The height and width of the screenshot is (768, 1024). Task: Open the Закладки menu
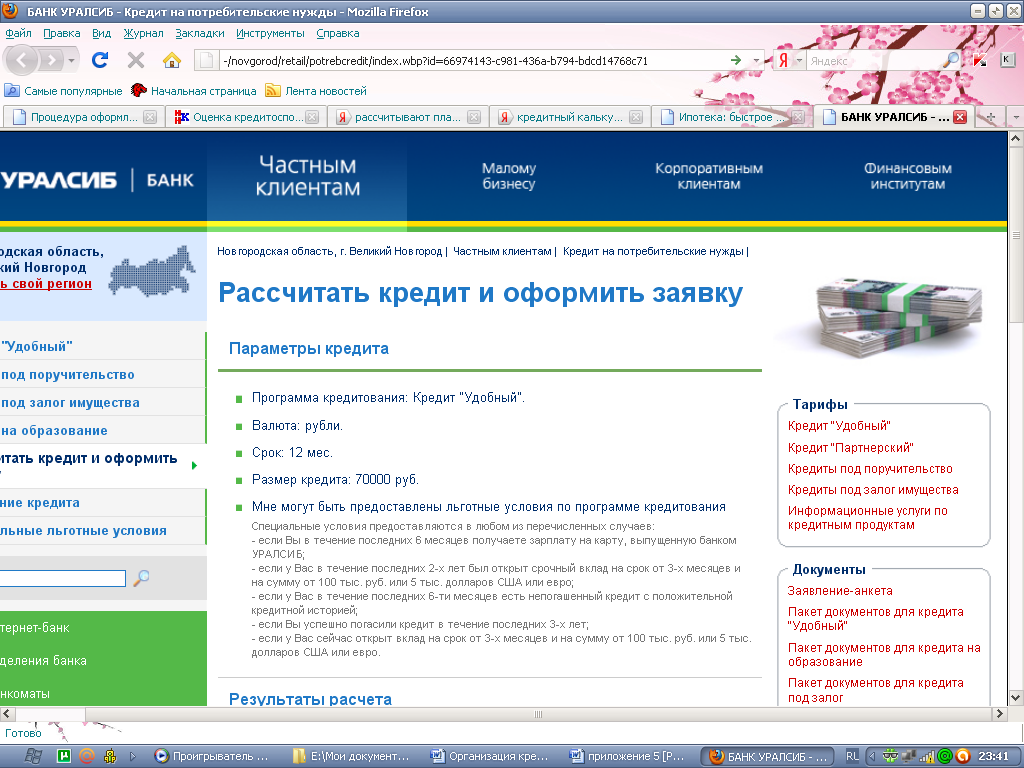(x=199, y=33)
